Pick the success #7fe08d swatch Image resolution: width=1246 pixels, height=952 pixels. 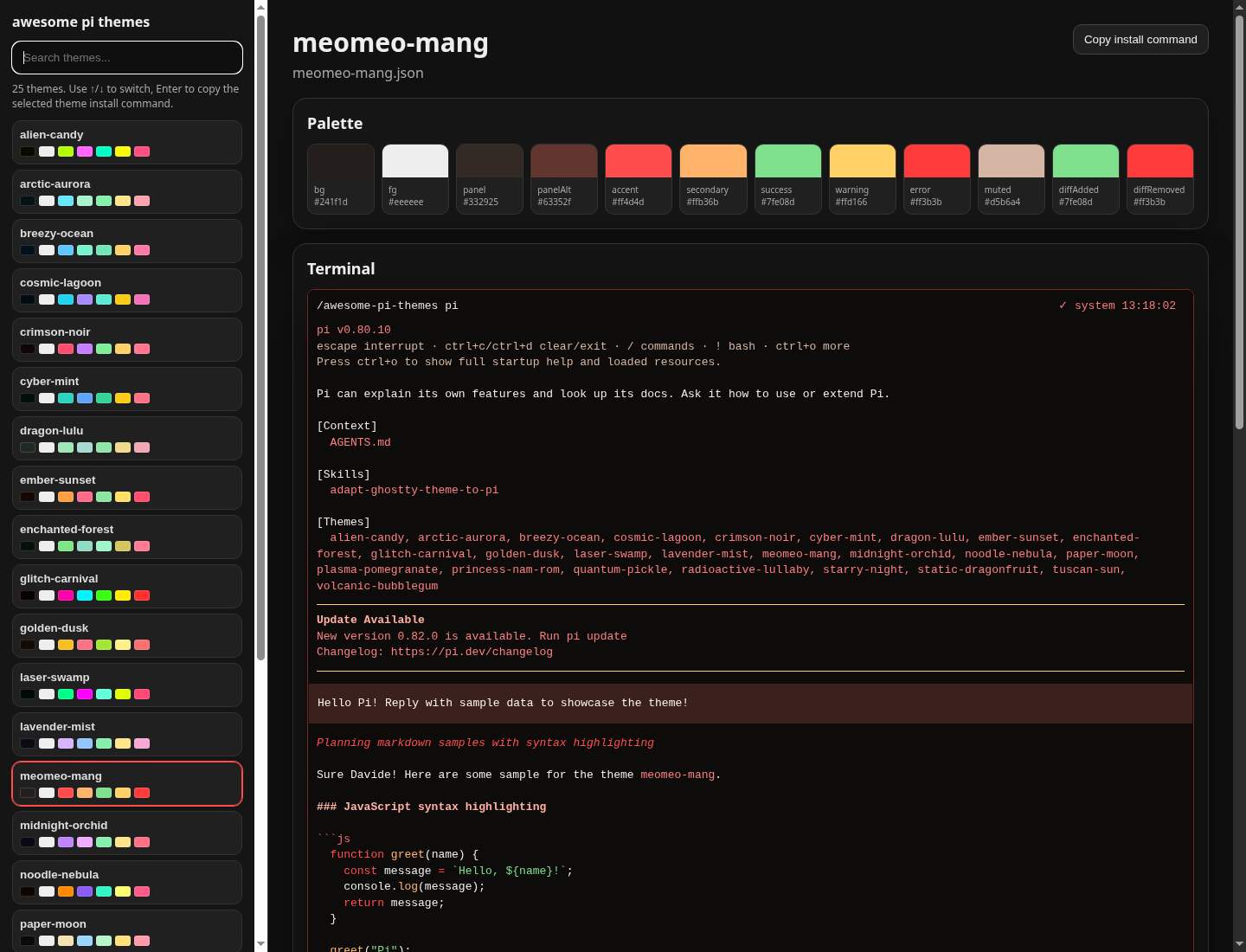[788, 178]
